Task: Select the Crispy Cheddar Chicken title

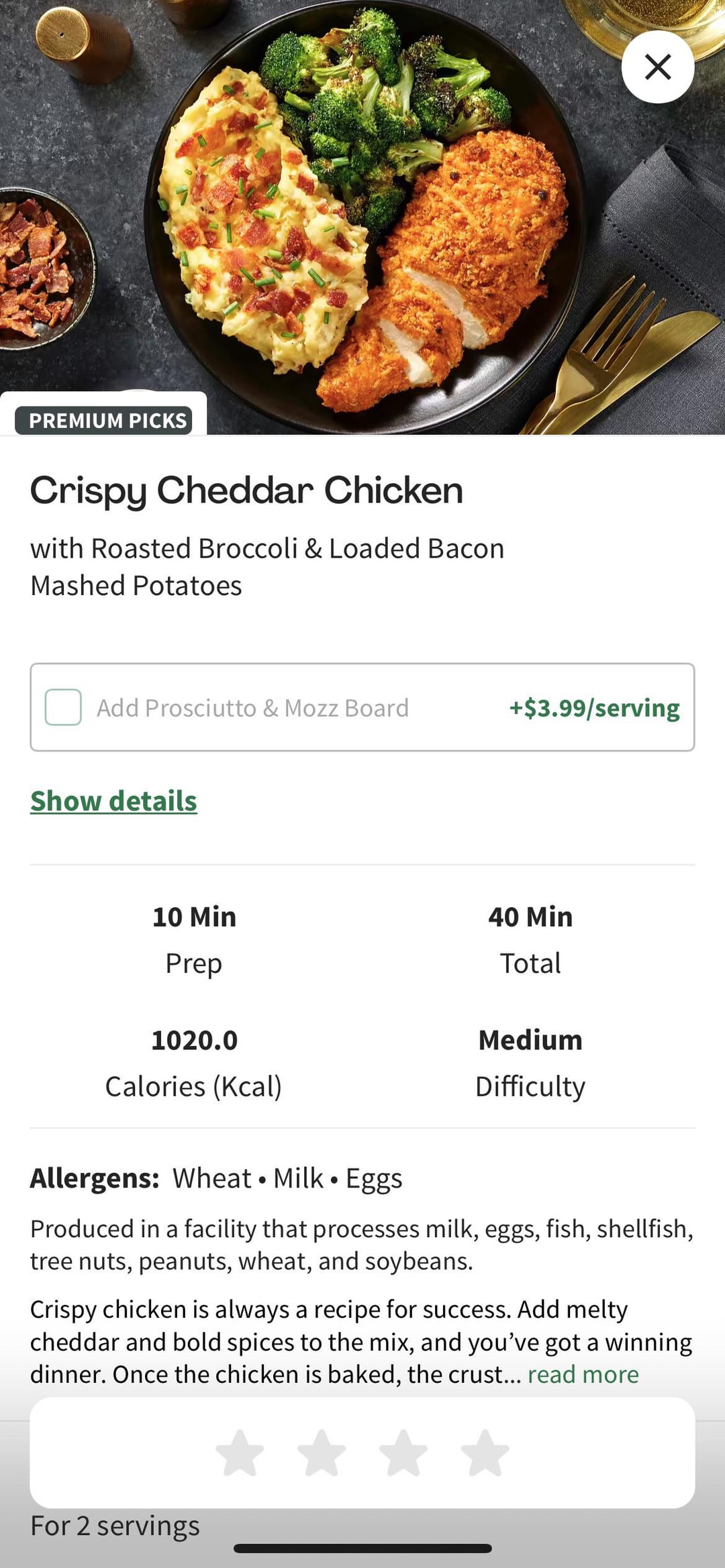Action: pos(246,490)
